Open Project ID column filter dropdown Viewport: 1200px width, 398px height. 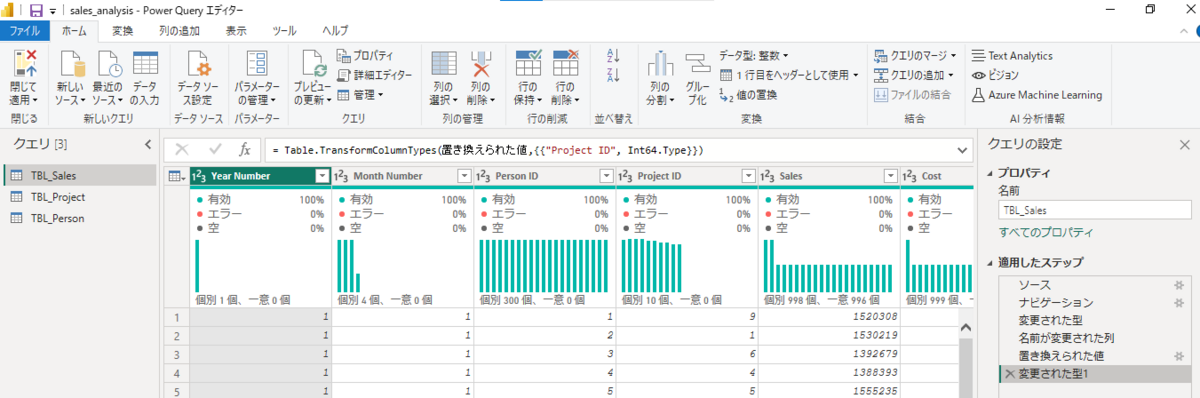[748, 176]
